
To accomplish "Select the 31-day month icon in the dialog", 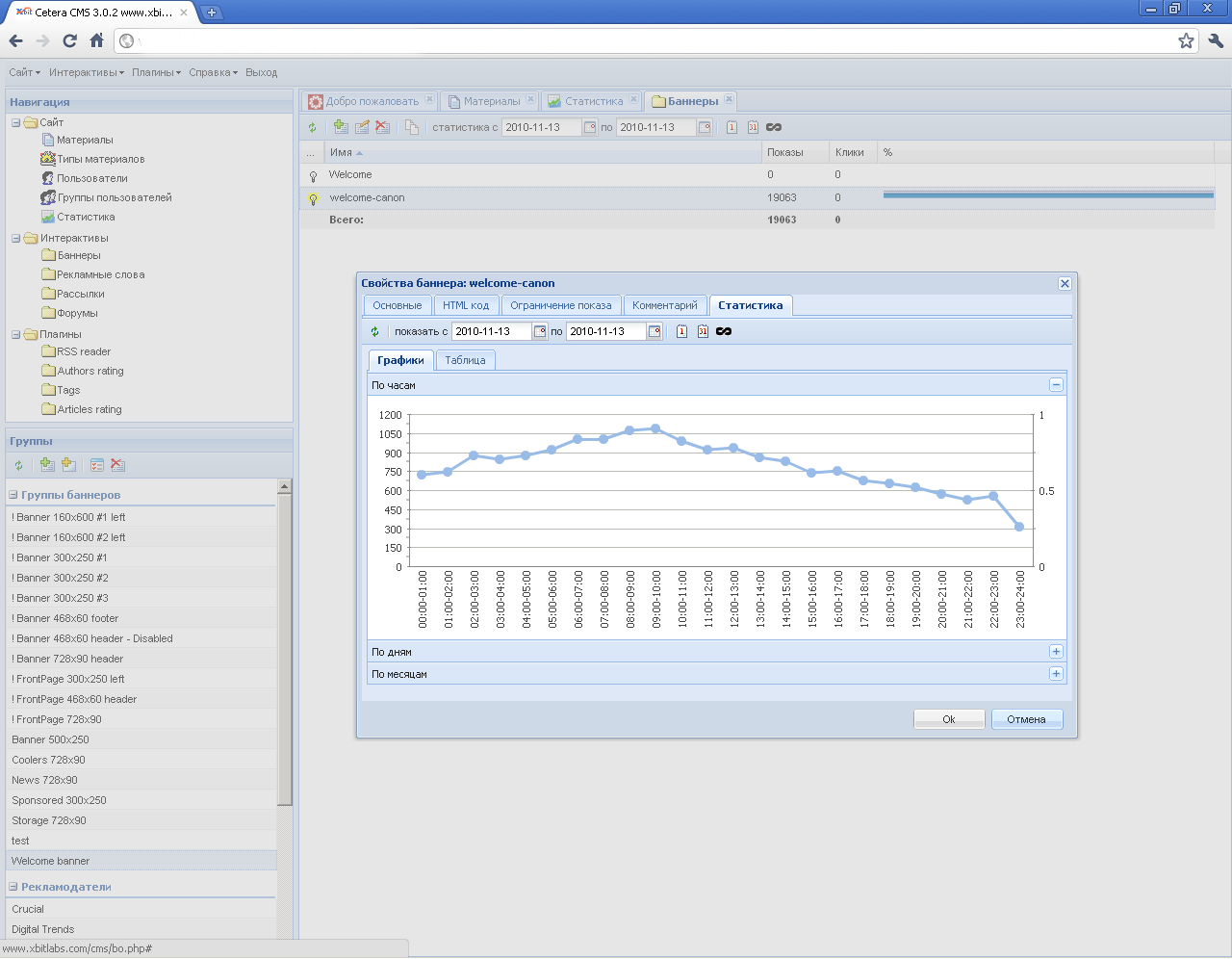I will coord(703,332).
